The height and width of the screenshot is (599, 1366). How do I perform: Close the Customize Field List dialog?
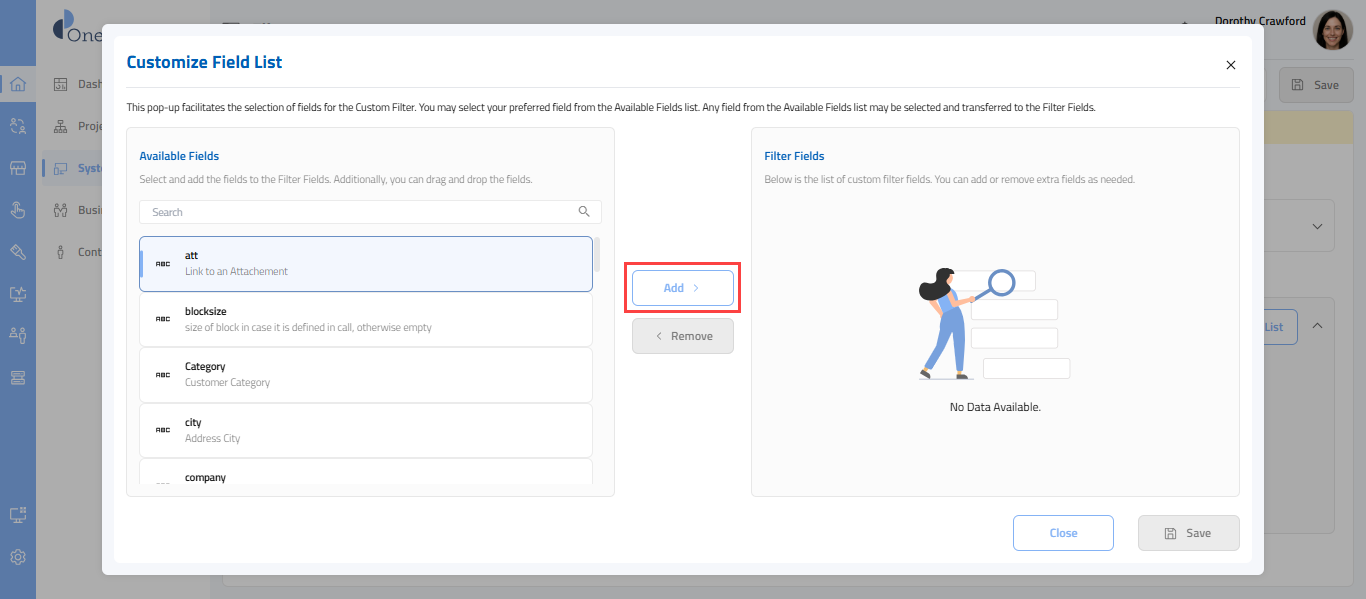[x=1231, y=65]
